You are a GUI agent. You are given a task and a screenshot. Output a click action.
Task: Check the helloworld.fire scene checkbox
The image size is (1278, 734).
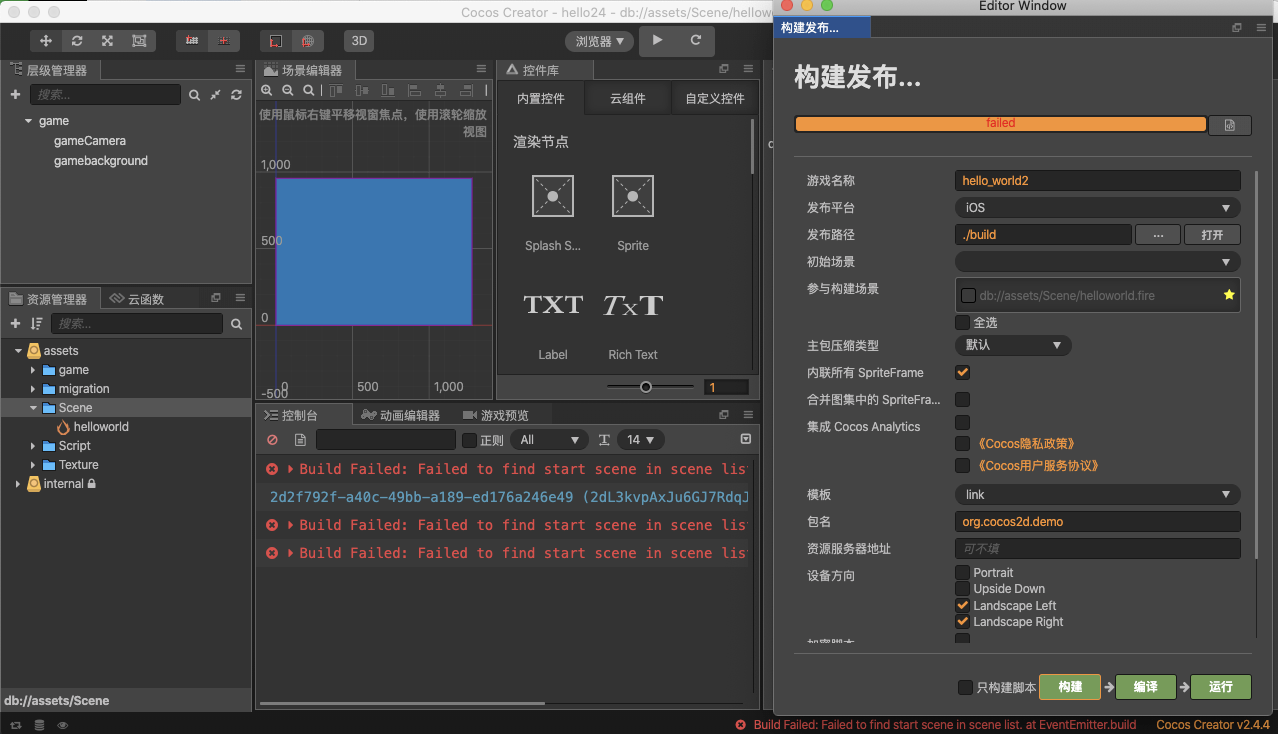point(968,296)
